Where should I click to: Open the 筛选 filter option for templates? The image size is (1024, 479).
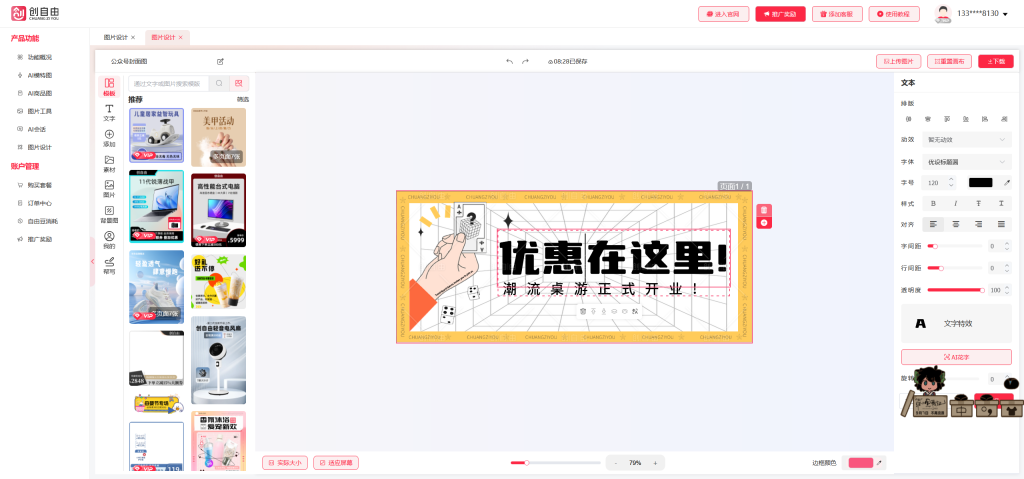[x=243, y=99]
